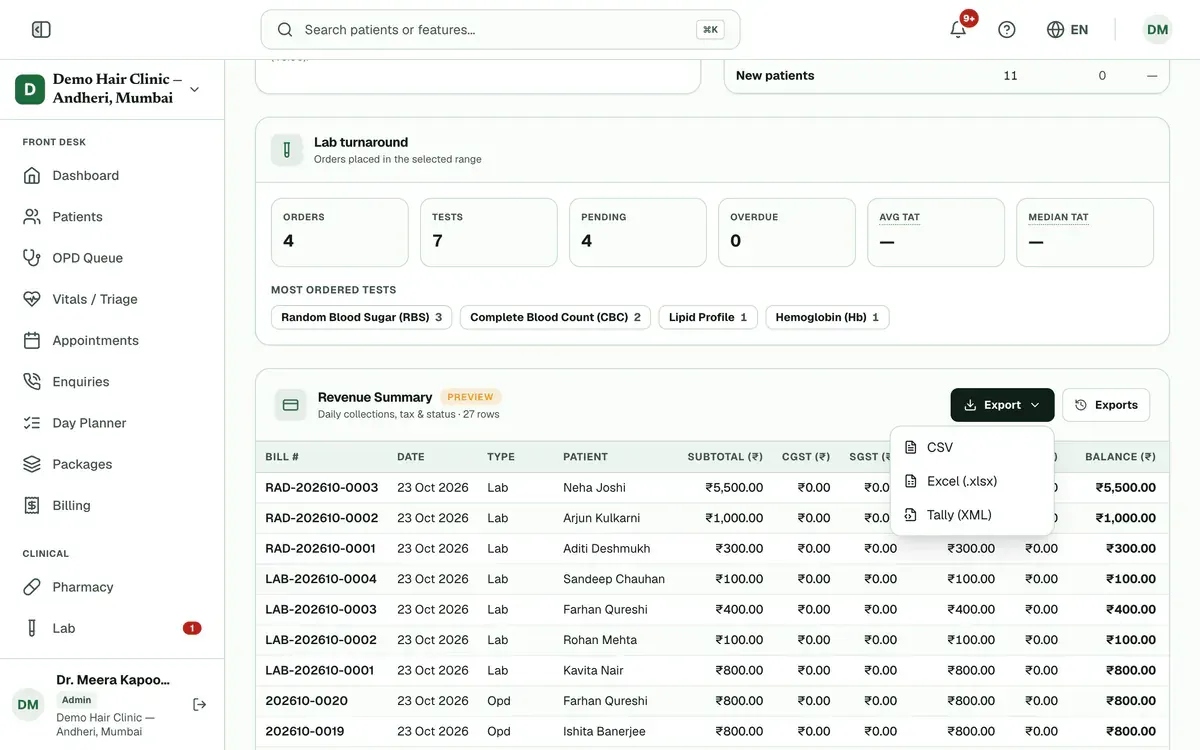Screen dimensions: 1200x750
Task: Click bill RAD-202610-0003
Action: (321, 488)
